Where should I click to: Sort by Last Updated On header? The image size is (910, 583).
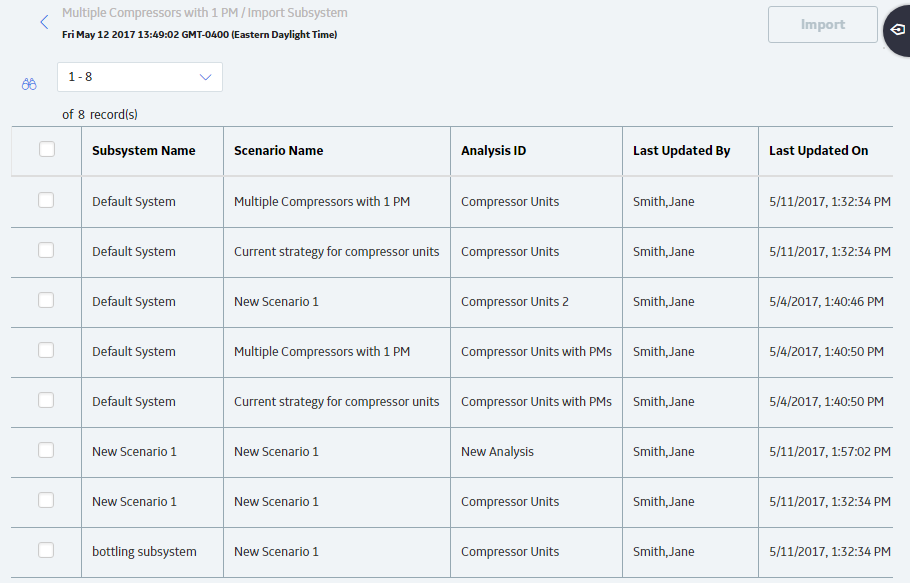point(818,151)
